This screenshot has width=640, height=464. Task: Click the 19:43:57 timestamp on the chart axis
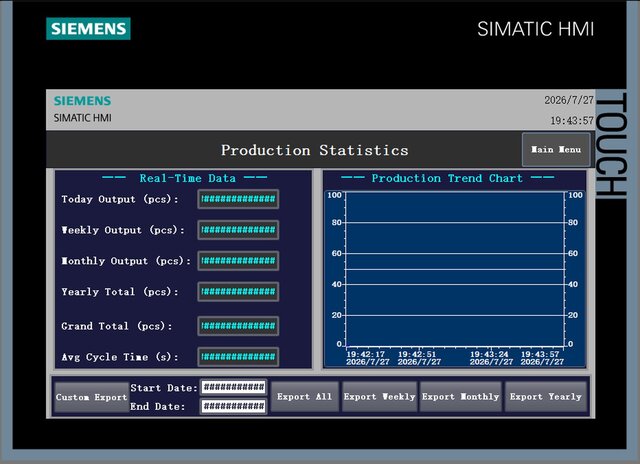tap(540, 354)
